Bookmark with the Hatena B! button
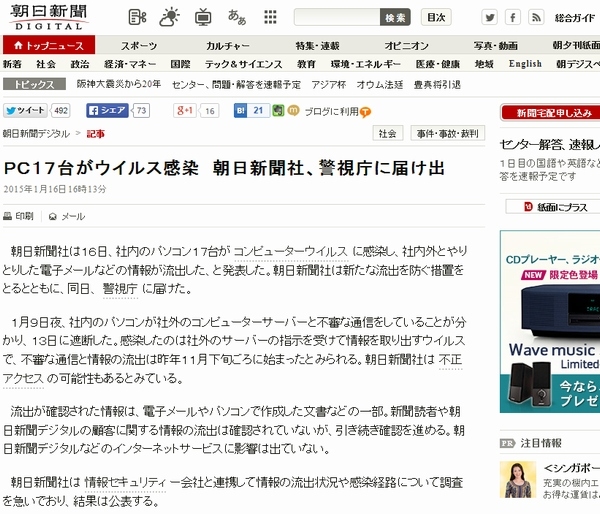 (x=240, y=111)
